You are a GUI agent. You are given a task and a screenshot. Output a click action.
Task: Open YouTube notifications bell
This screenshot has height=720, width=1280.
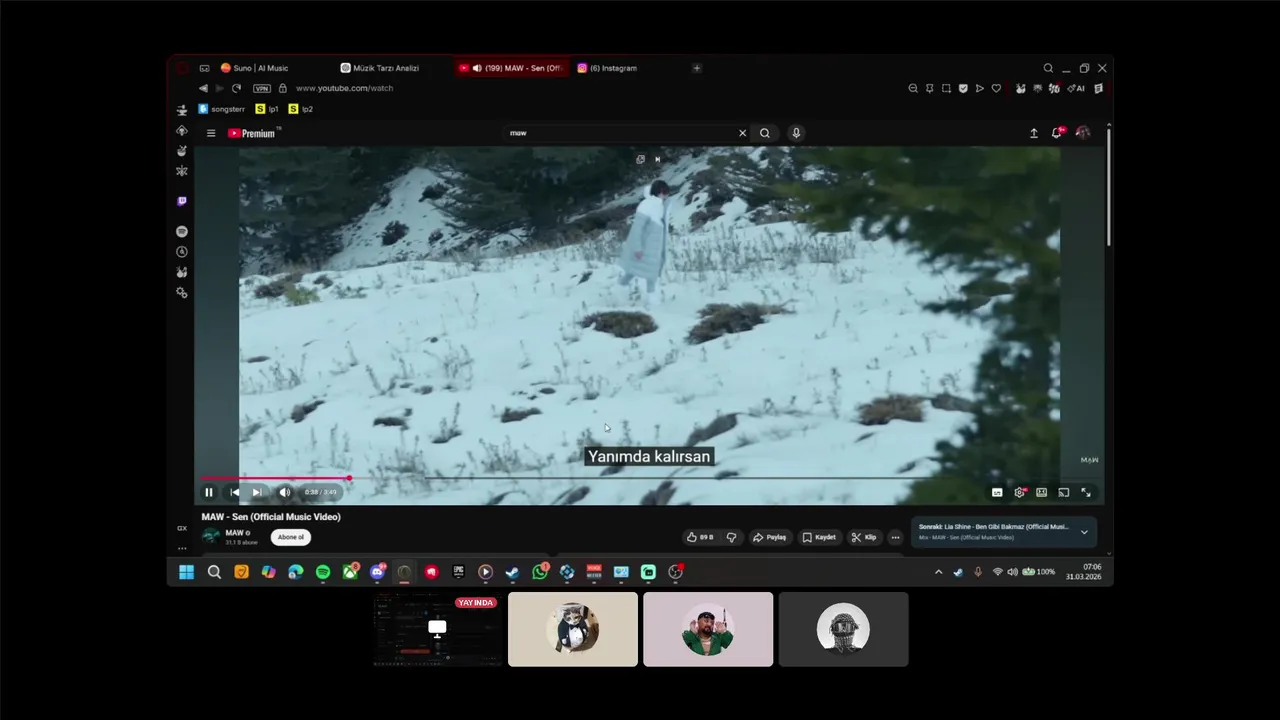1057,132
